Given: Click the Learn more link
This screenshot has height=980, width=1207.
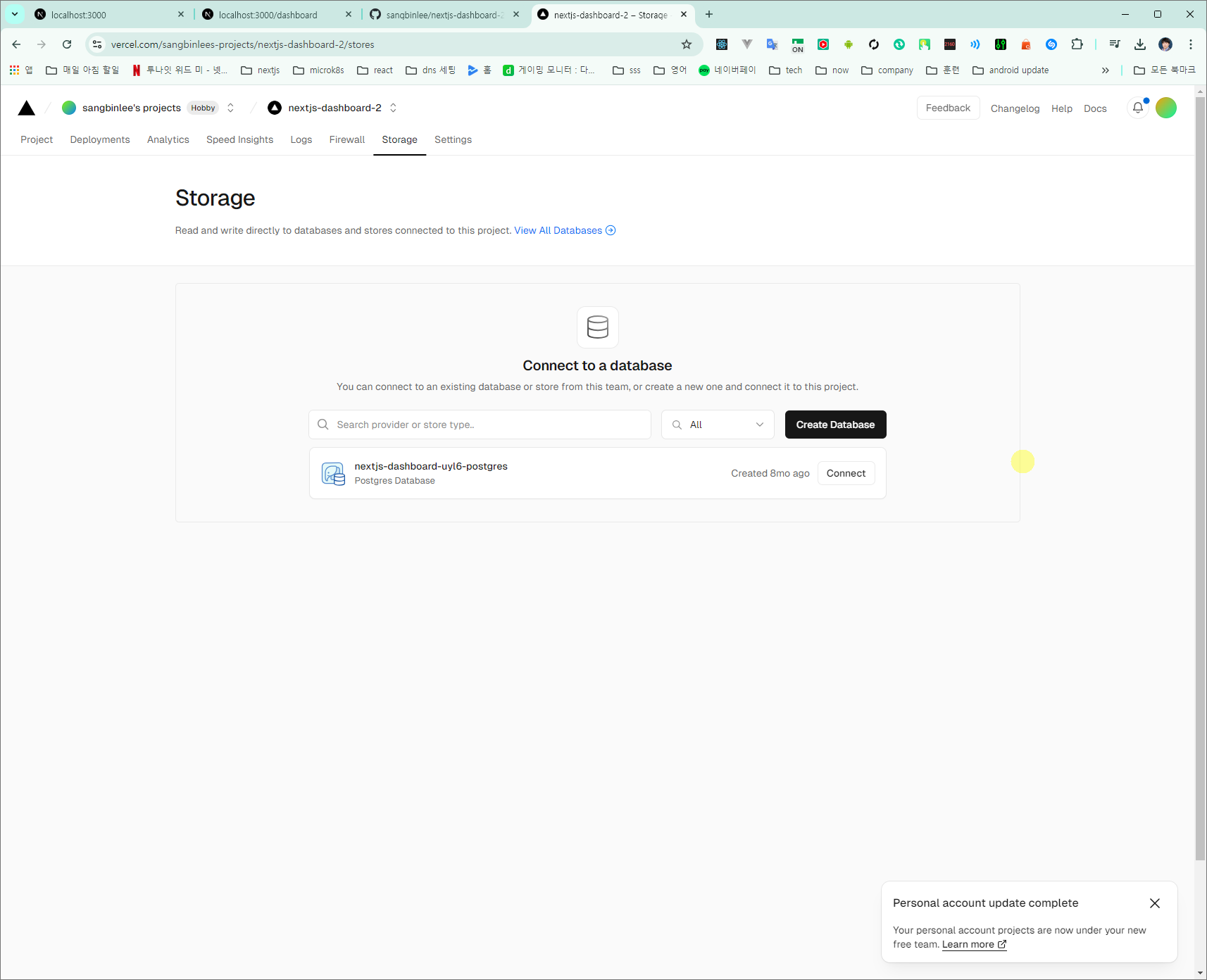Looking at the screenshot, I should (x=974, y=945).
